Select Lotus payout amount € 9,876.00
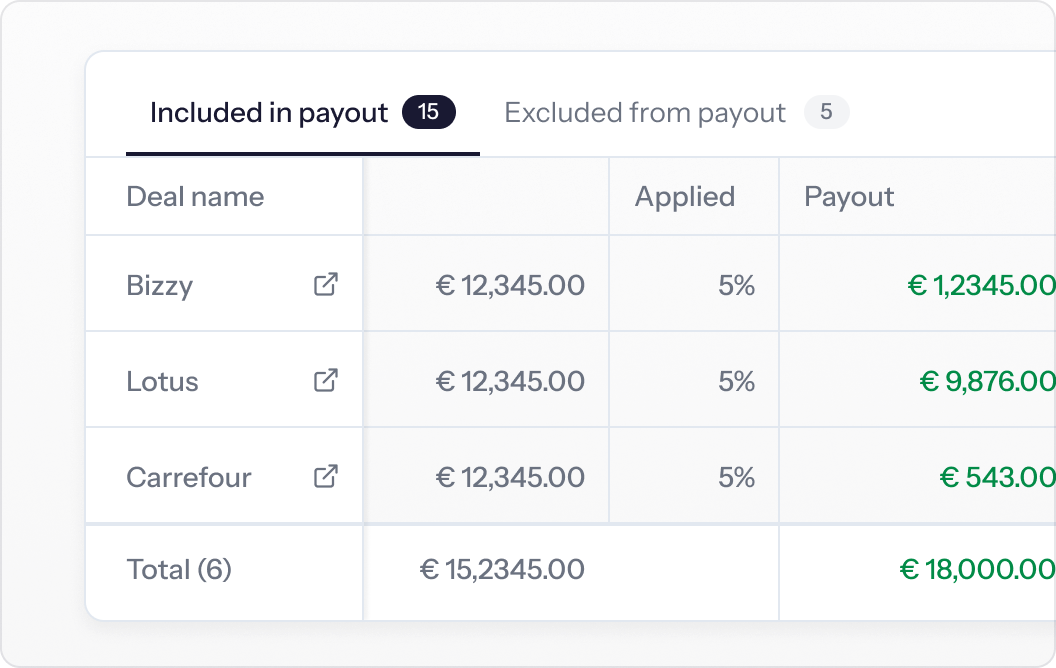 [987, 382]
